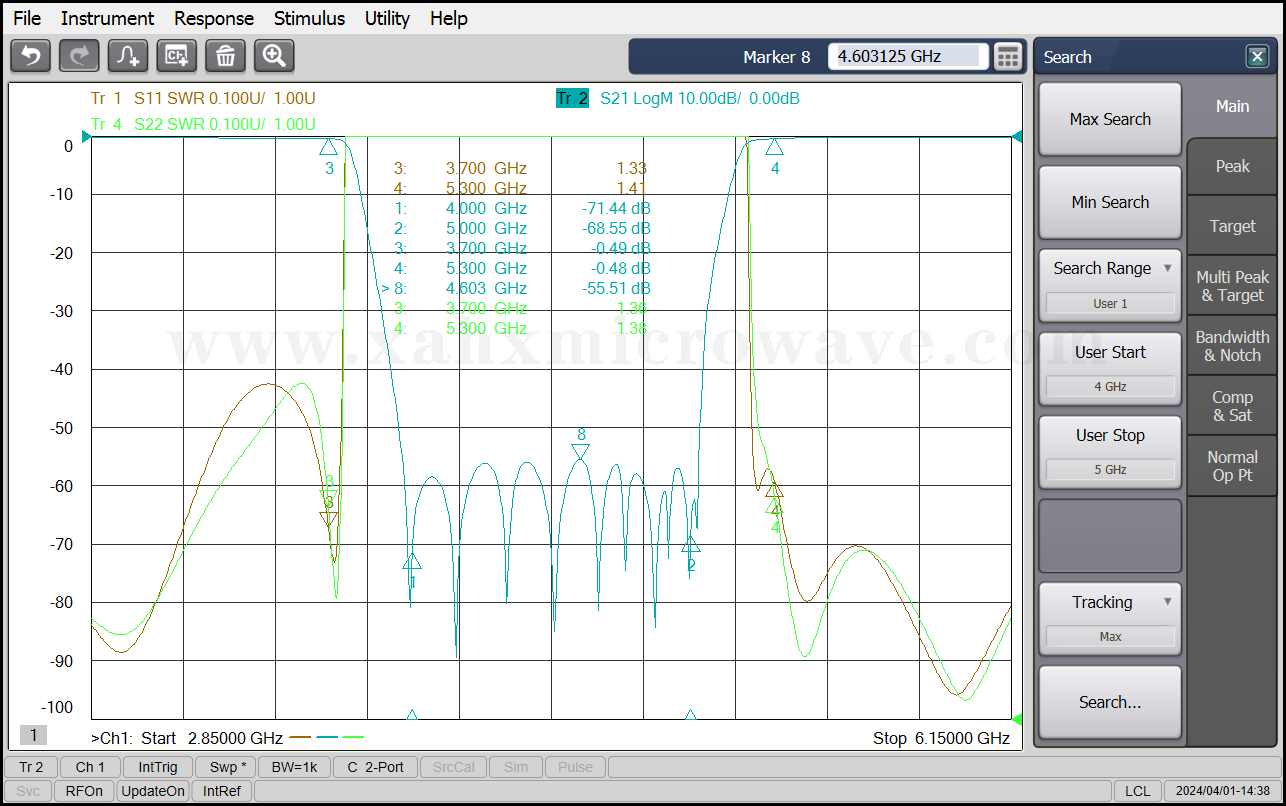This screenshot has height=806, width=1286.
Task: Click the Marker 8 frequency input field
Action: 907,57
